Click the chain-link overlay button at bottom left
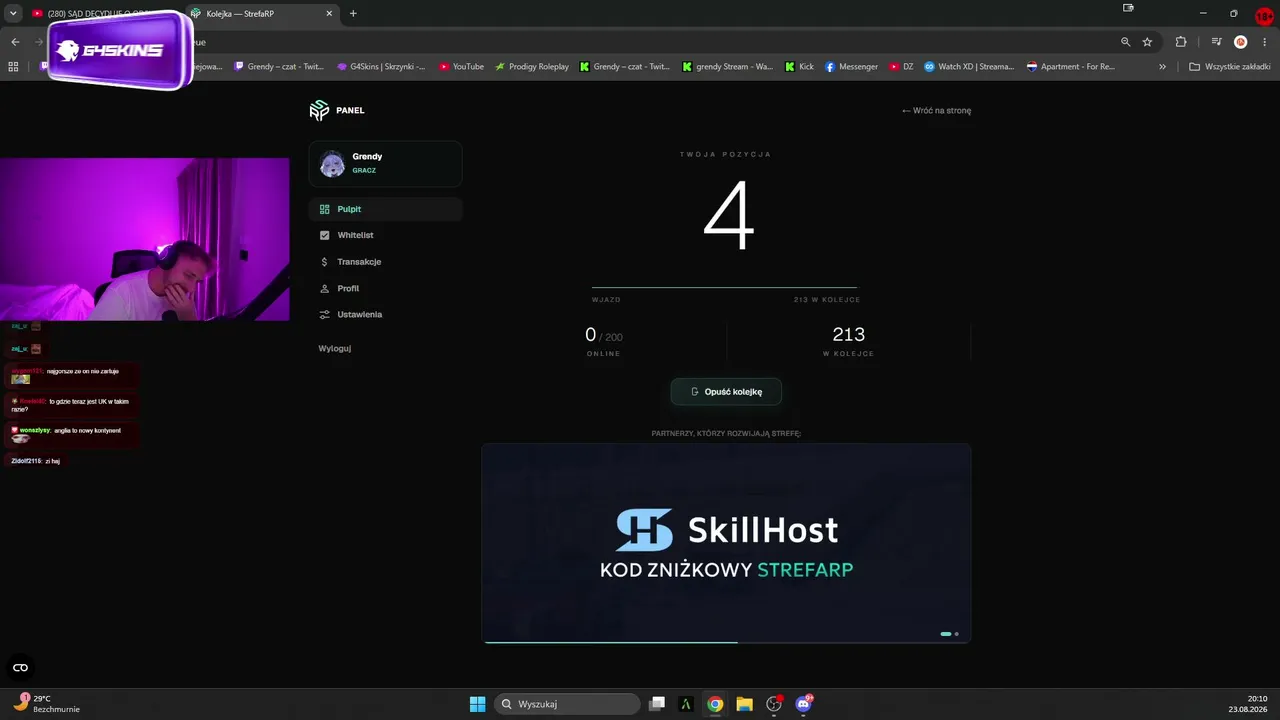1280x720 pixels. 20,668
